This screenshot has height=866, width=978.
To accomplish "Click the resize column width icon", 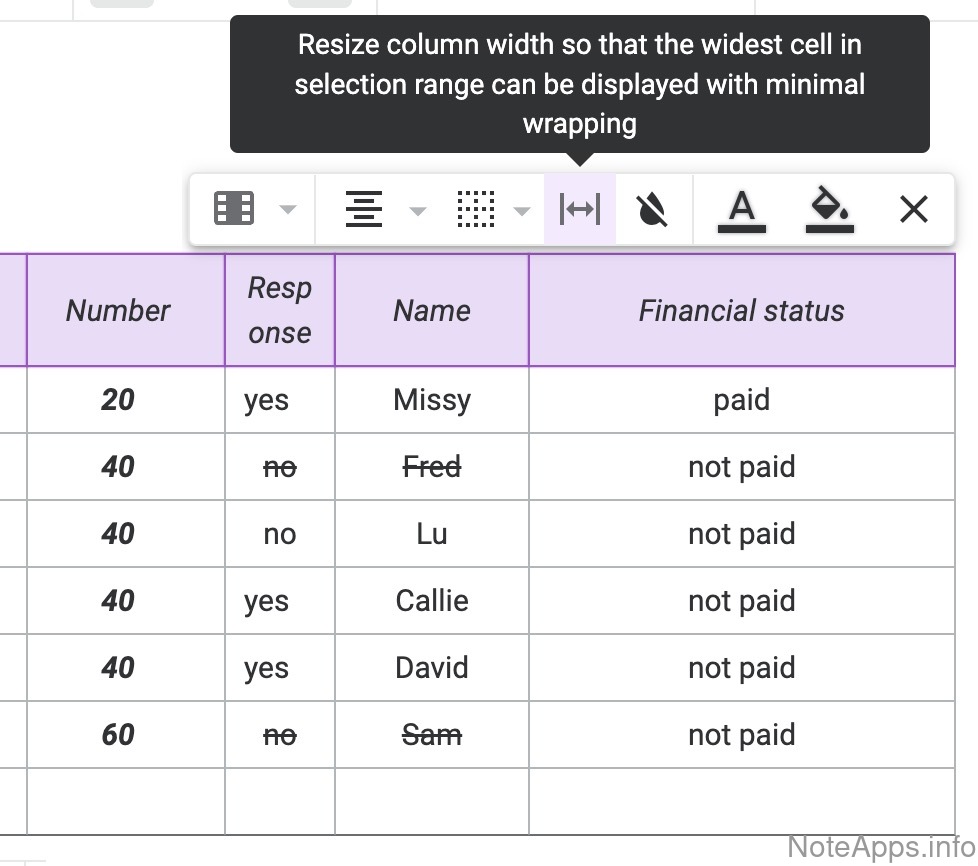I will tap(580, 209).
